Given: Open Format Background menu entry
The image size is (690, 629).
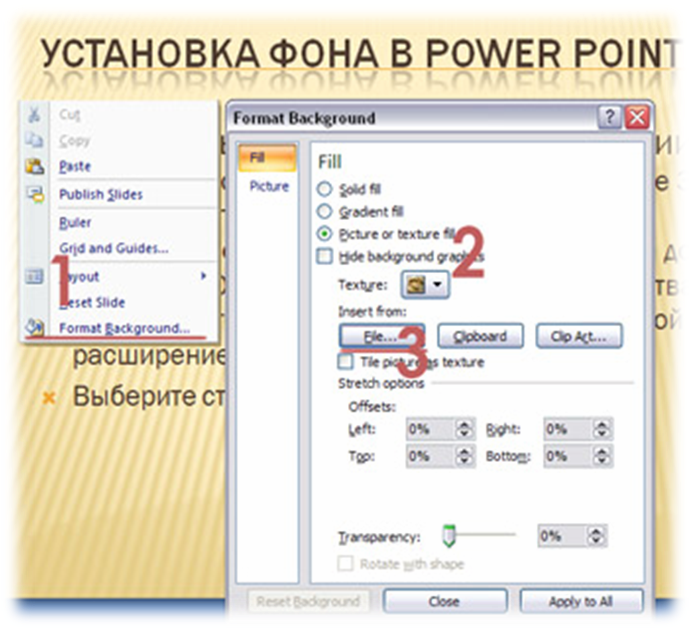Looking at the screenshot, I should click(x=125, y=328).
